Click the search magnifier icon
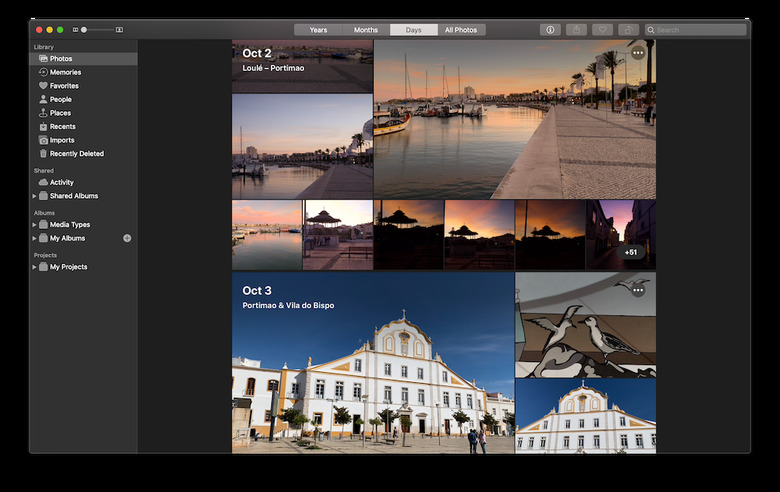The width and height of the screenshot is (780, 492). tap(651, 30)
